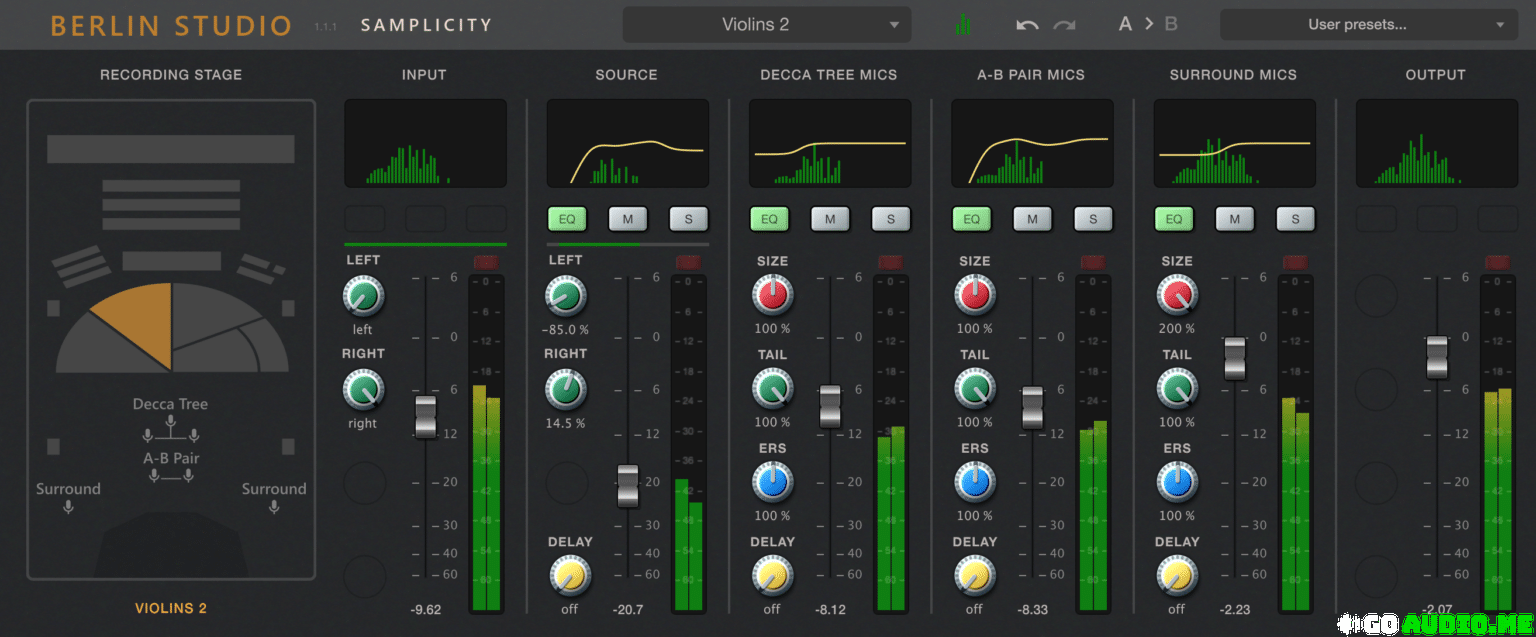Reset the Source channel red clip indicator
This screenshot has width=1536, height=637.
(689, 262)
